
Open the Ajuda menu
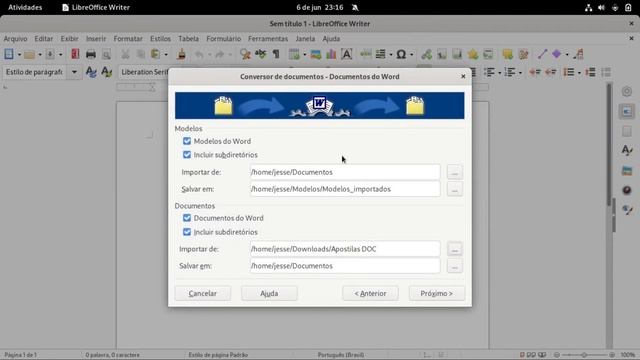[331, 39]
